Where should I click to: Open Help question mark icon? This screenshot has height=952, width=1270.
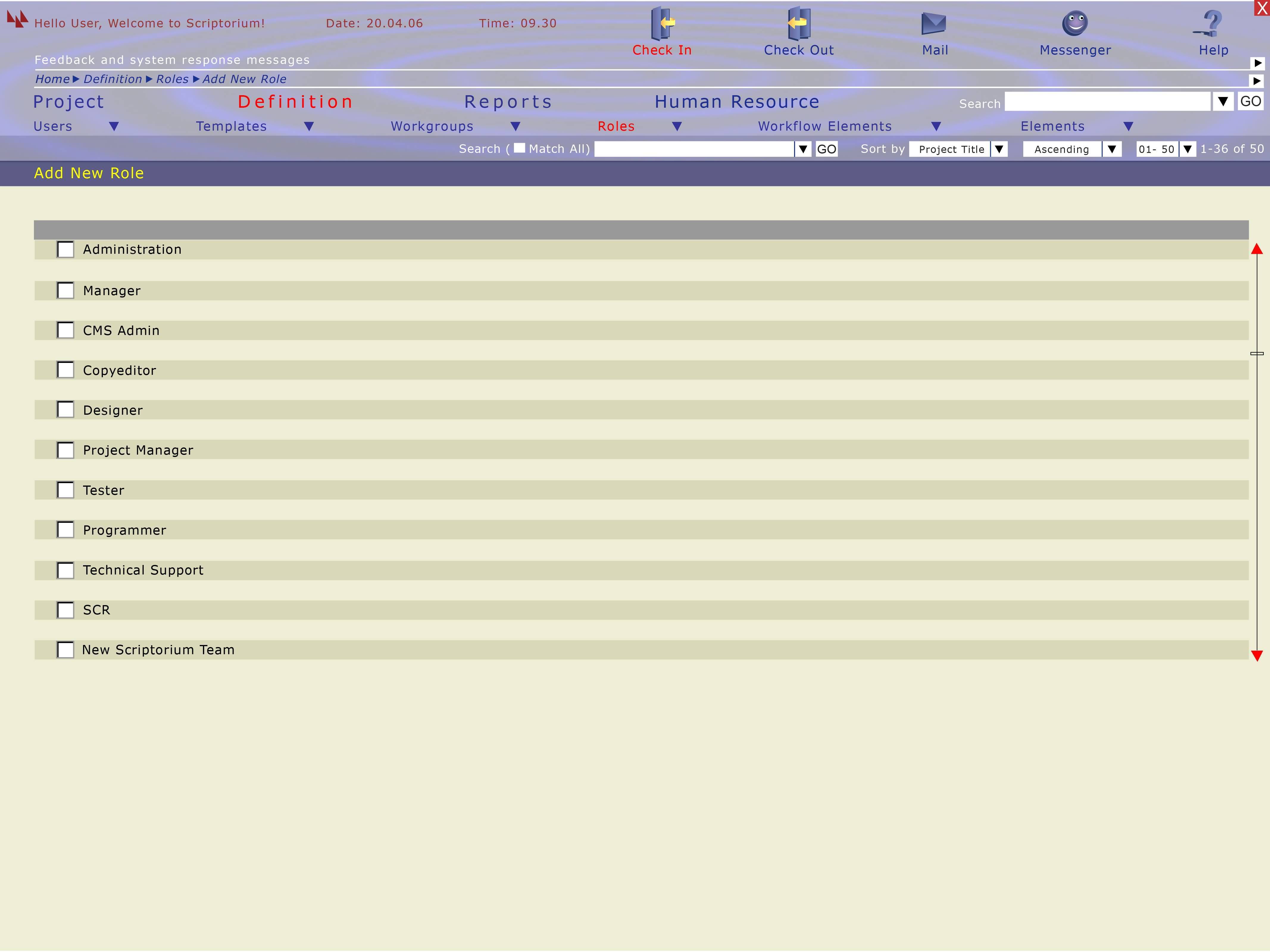[1211, 24]
